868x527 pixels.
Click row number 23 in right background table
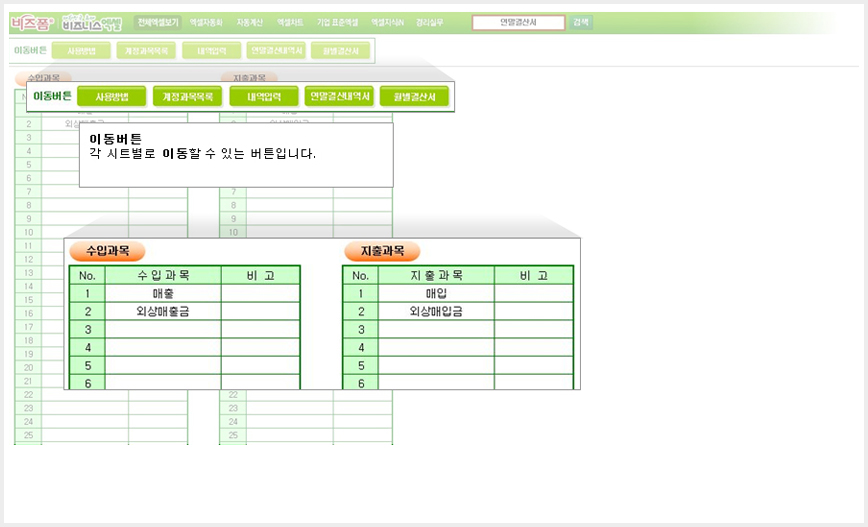(x=233, y=408)
